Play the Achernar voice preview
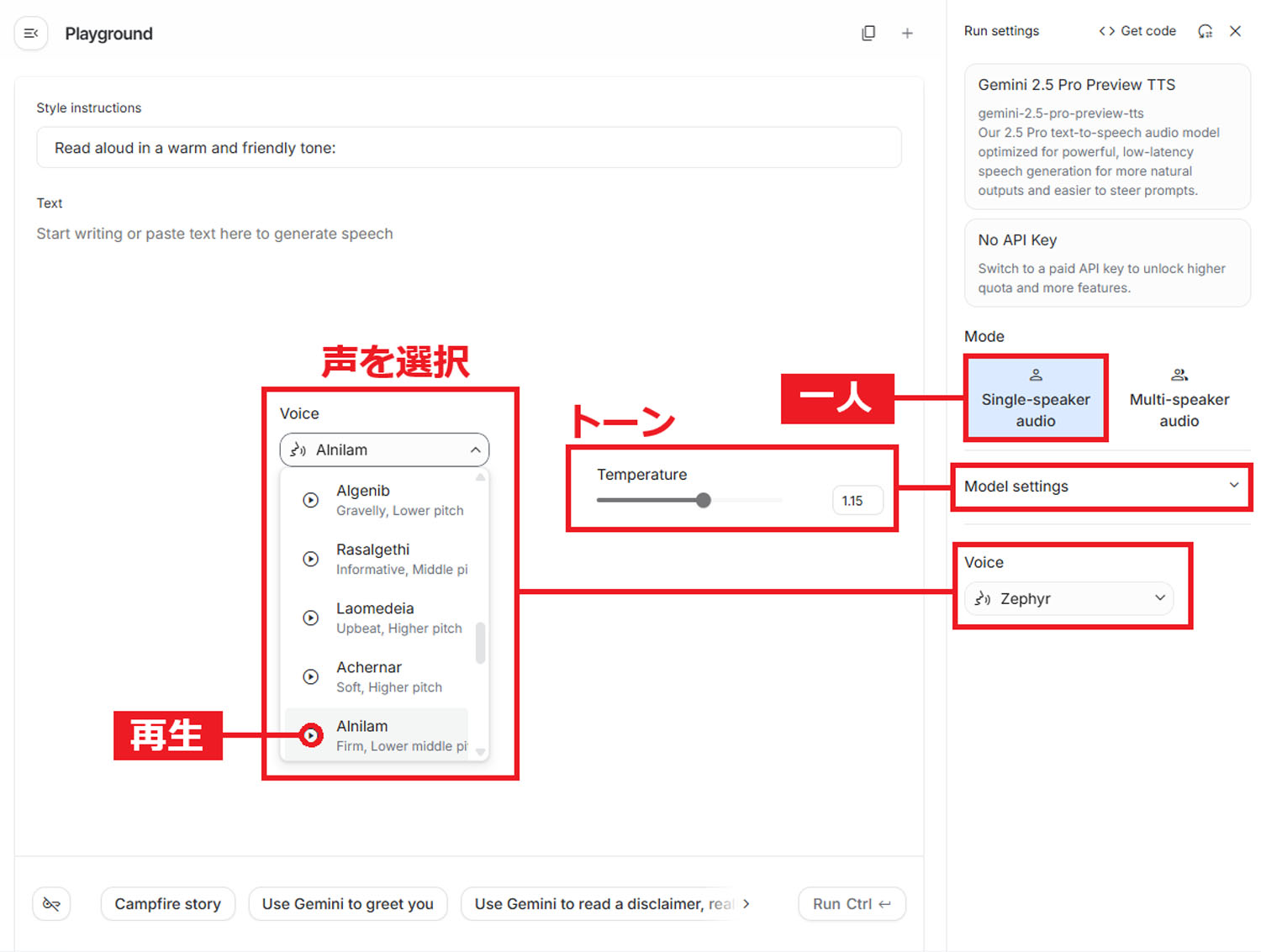The image size is (1261, 952). pos(311,676)
